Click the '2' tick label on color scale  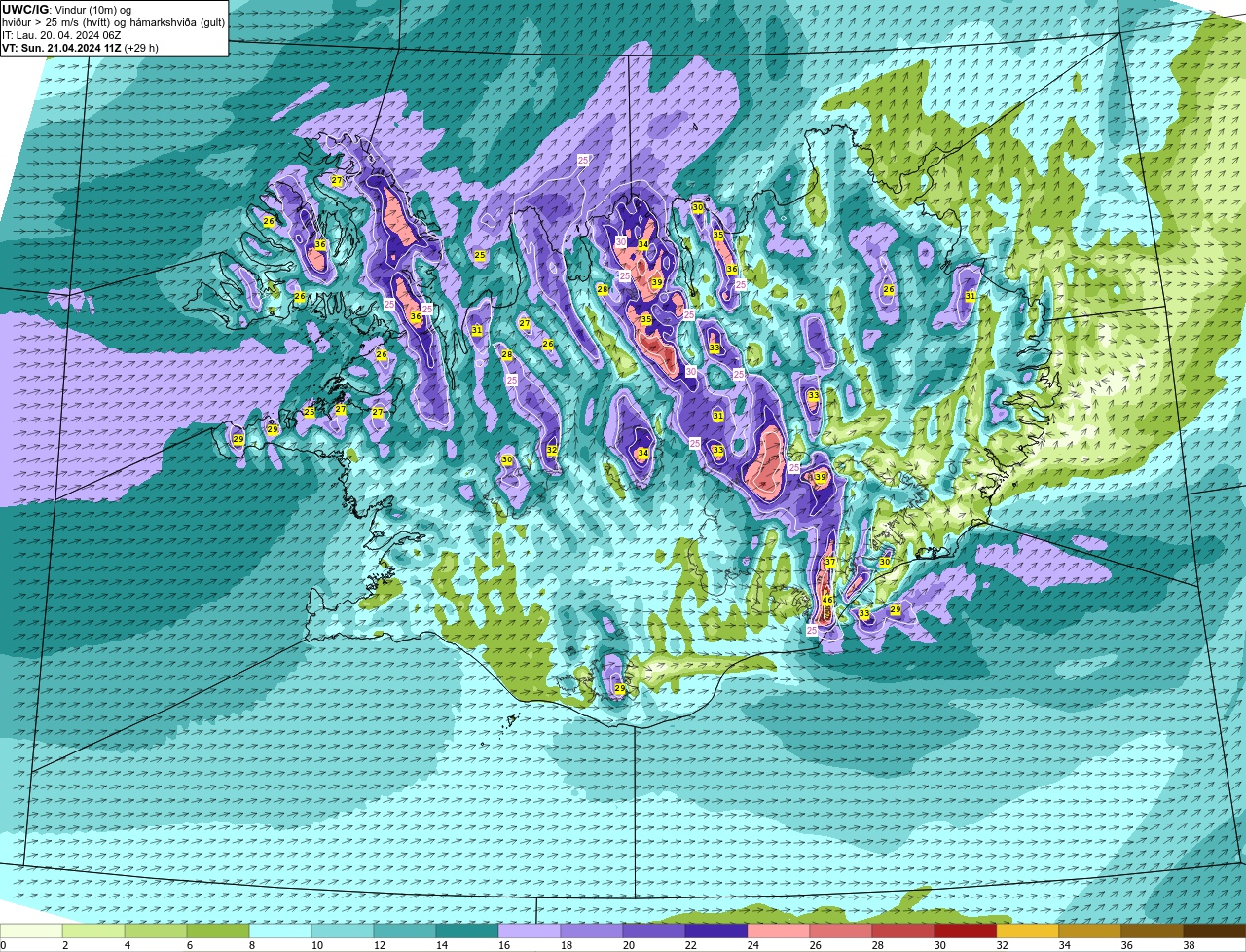[65, 945]
